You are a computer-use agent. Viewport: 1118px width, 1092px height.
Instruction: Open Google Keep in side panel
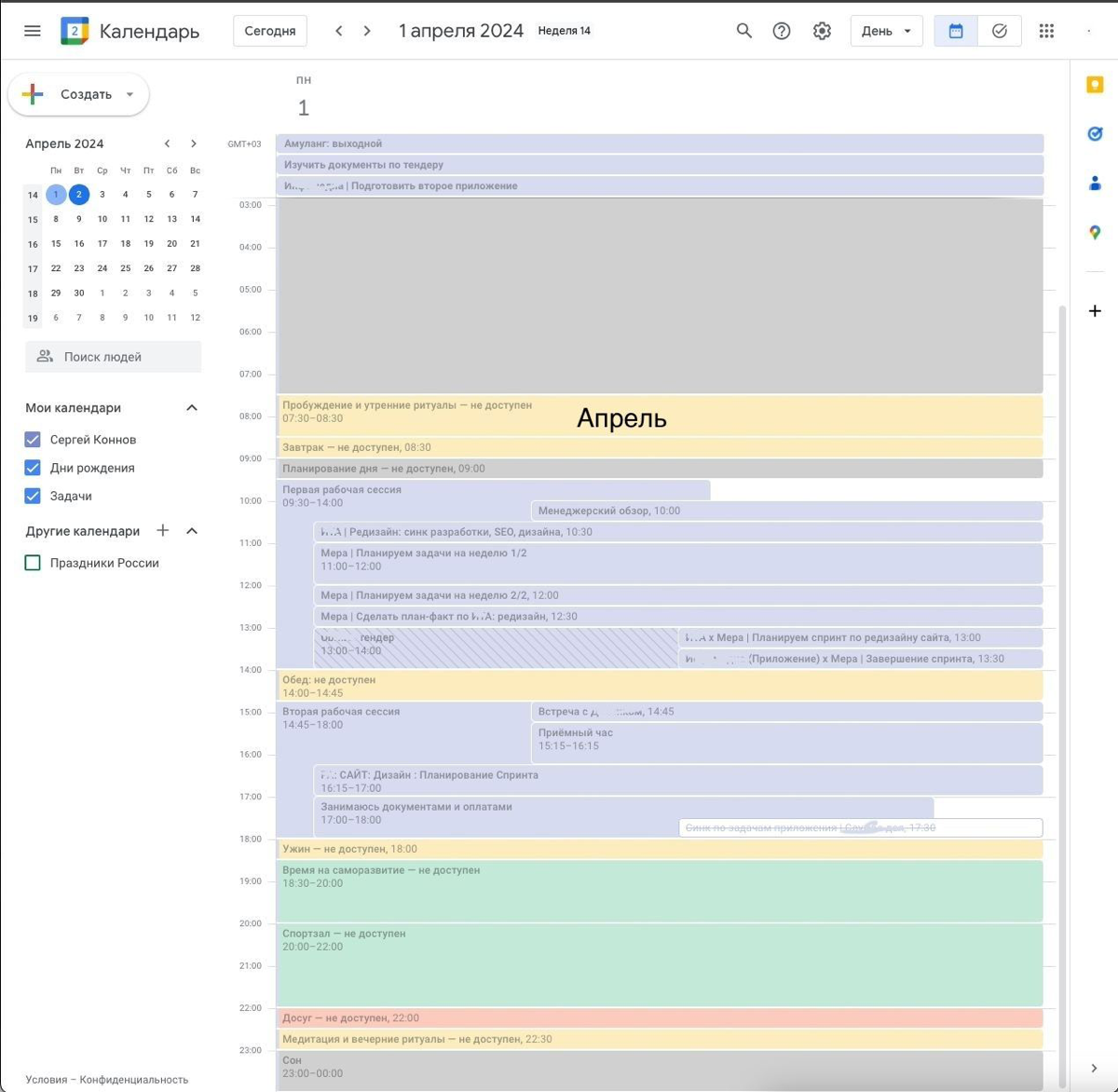tap(1095, 85)
